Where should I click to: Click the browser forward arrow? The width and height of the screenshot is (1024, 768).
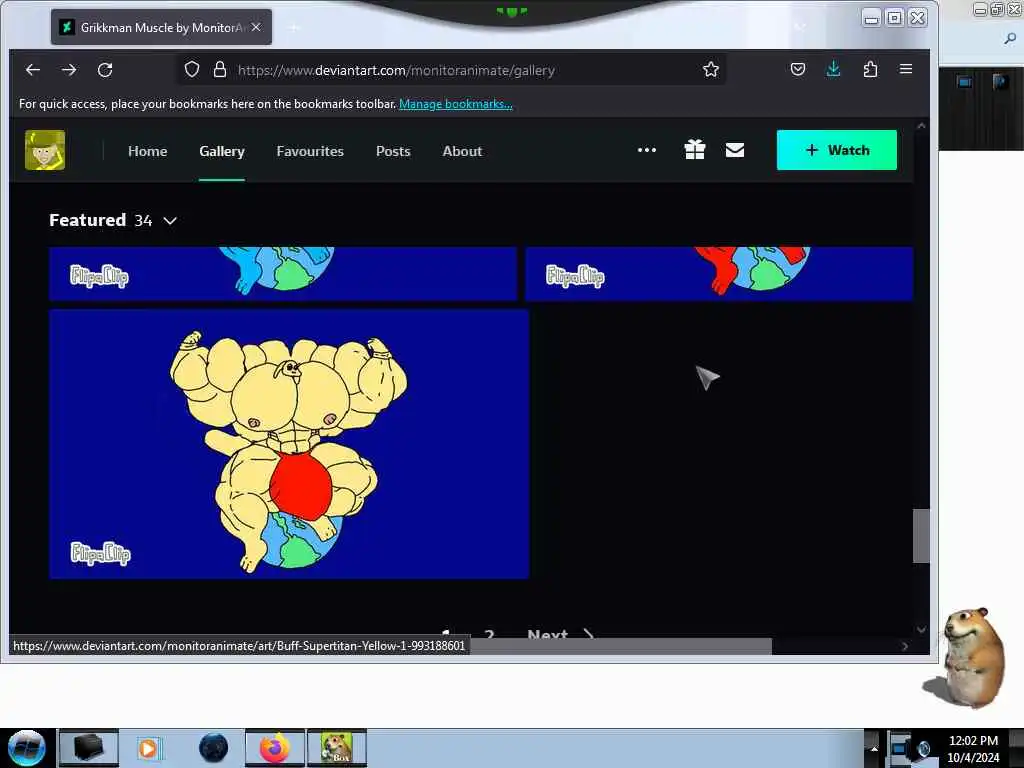[x=69, y=69]
